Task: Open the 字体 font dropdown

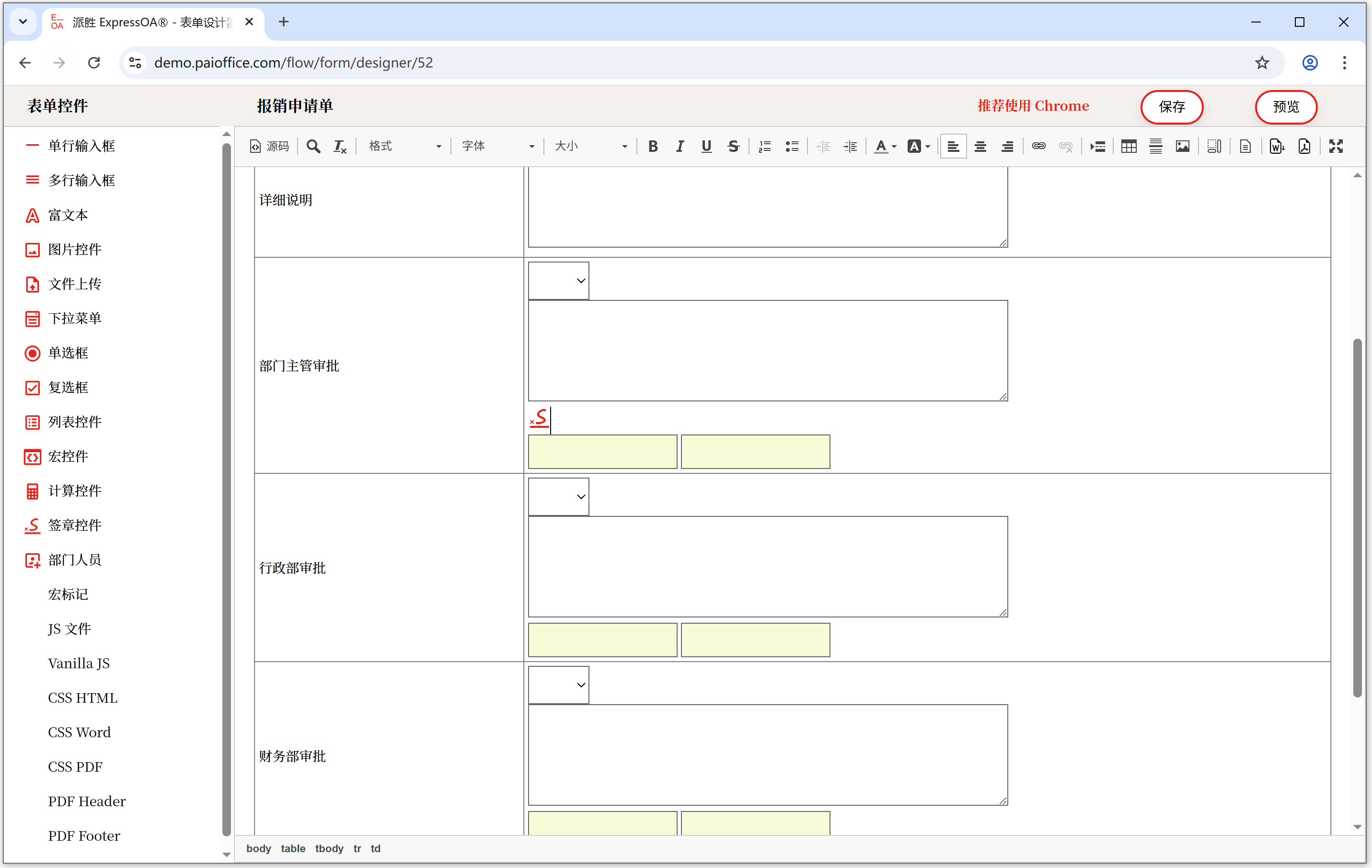Action: tap(497, 147)
